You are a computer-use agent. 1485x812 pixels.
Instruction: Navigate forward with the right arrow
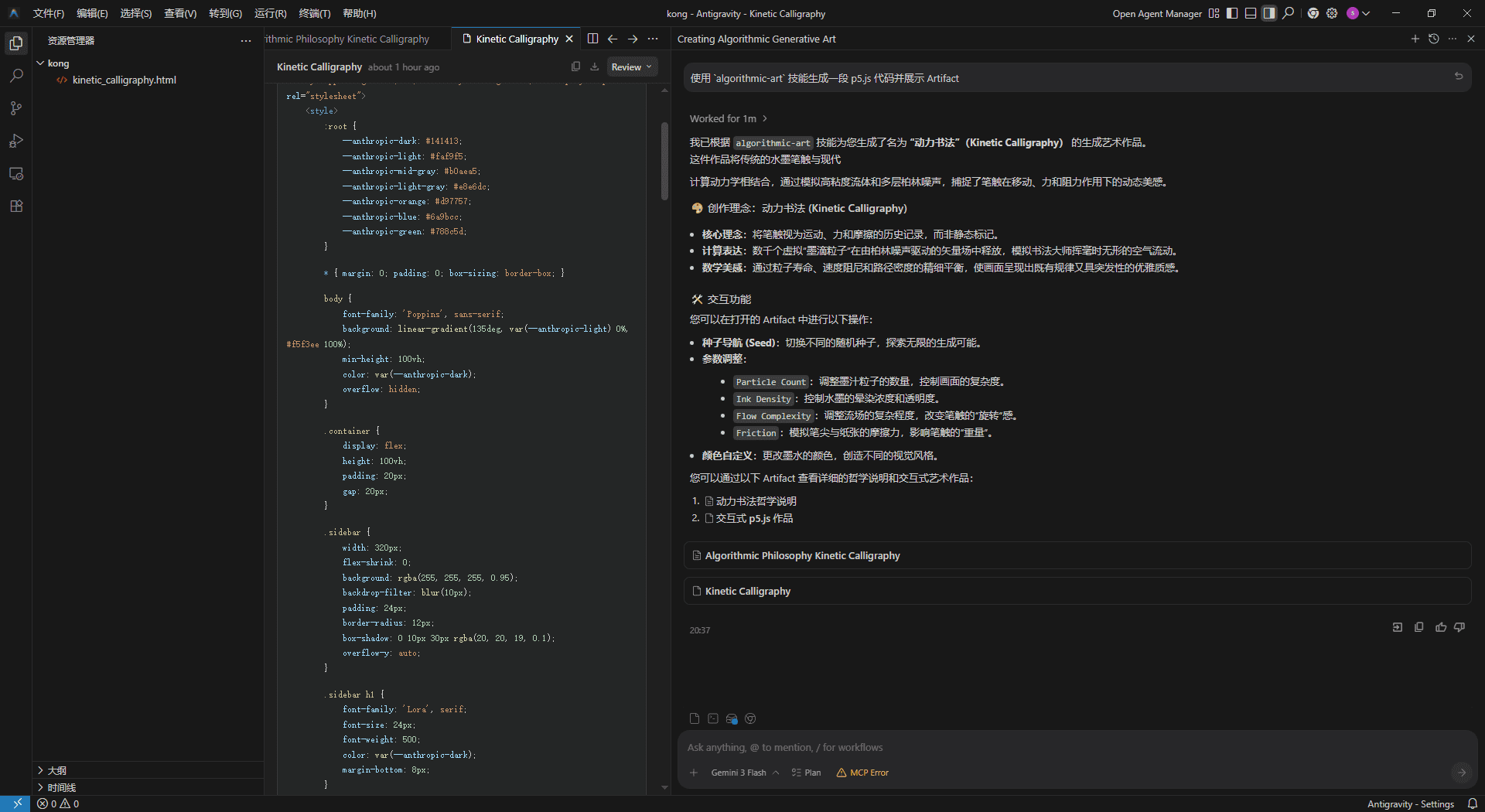(x=633, y=39)
